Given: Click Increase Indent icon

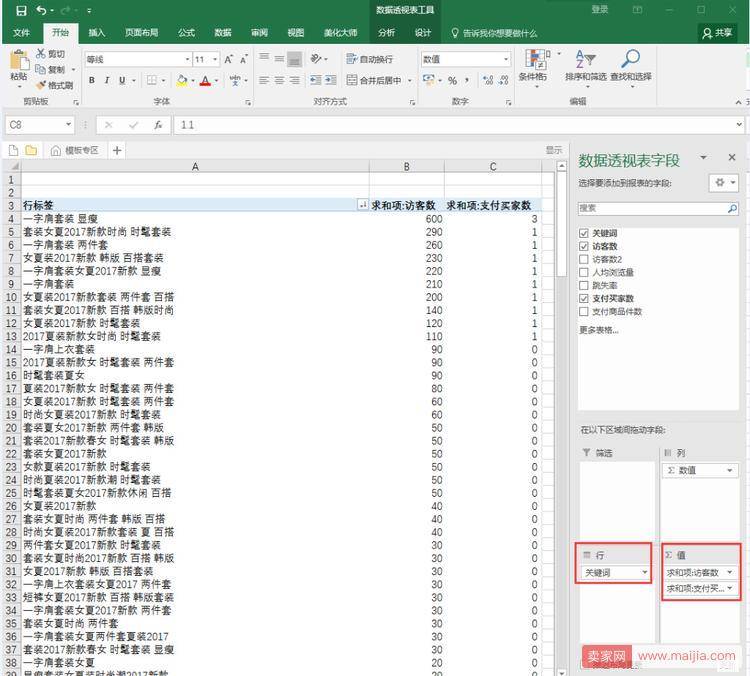Looking at the screenshot, I should 331,80.
